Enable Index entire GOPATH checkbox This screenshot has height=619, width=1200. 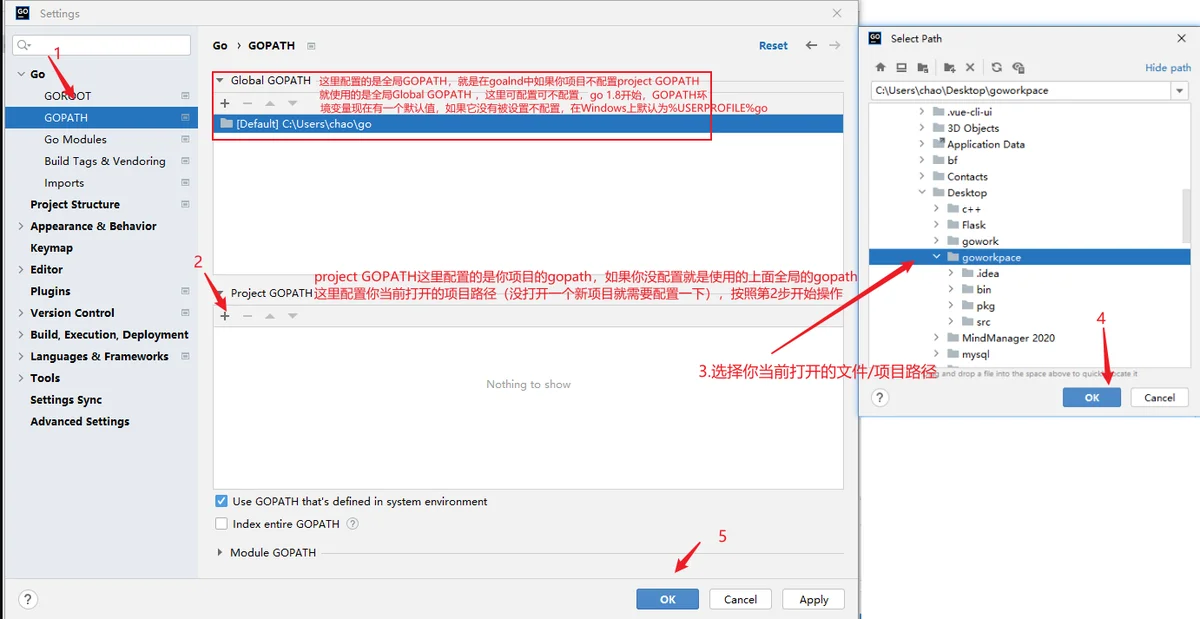[x=222, y=524]
